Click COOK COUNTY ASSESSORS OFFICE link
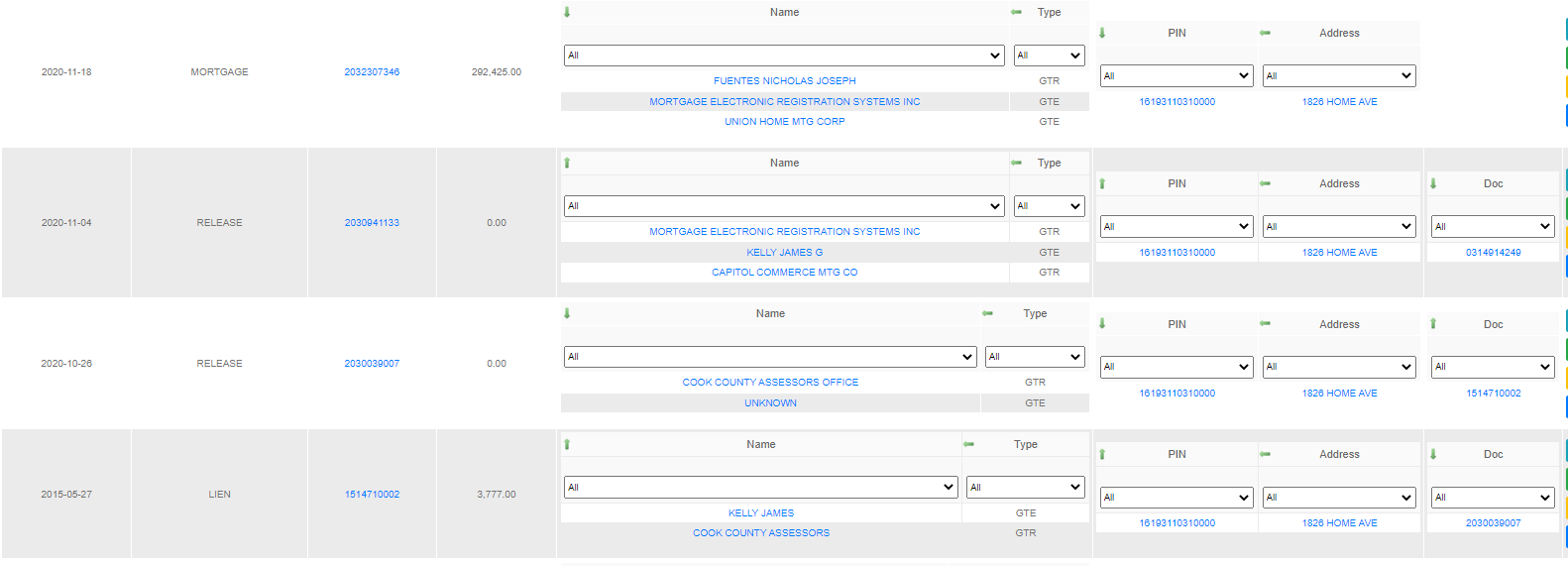This screenshot has width=1568, height=566. 770,383
